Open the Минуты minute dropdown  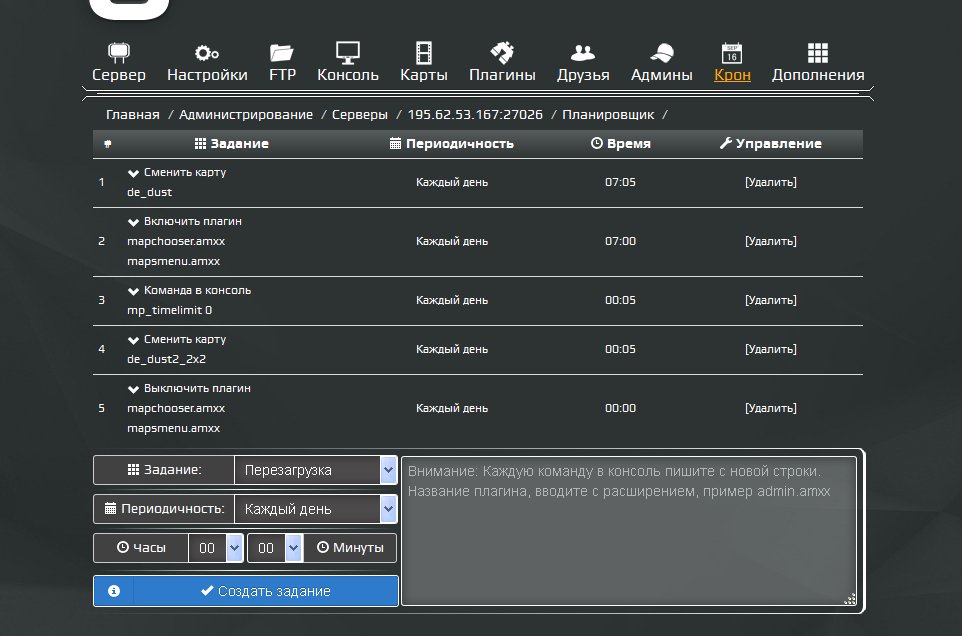coord(275,548)
